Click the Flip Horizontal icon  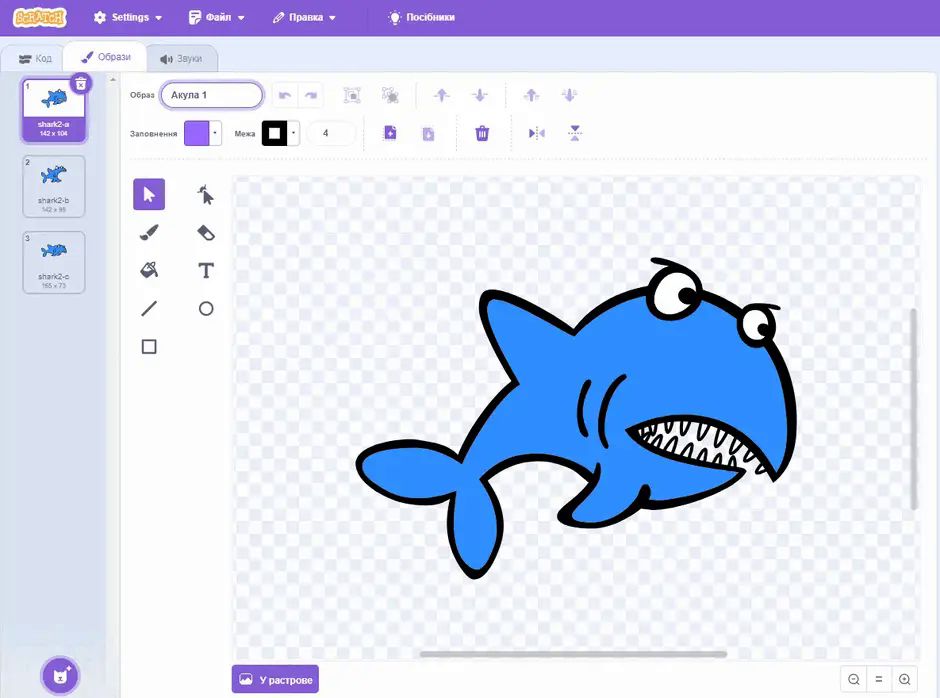tap(537, 133)
